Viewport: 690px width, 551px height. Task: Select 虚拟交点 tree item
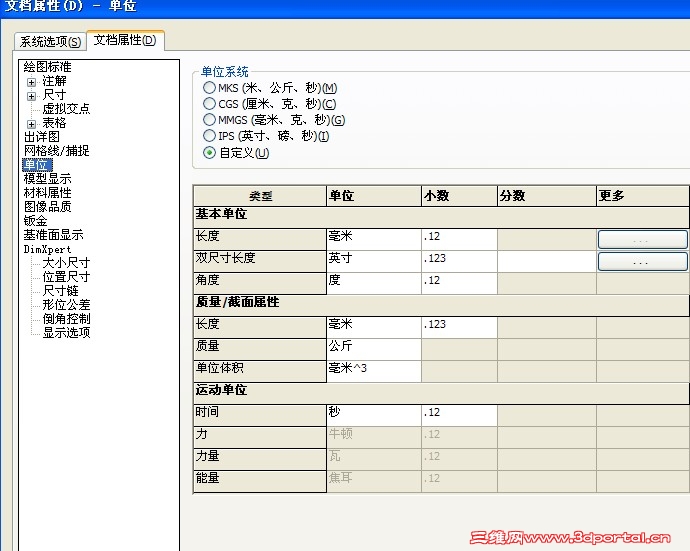coord(66,109)
